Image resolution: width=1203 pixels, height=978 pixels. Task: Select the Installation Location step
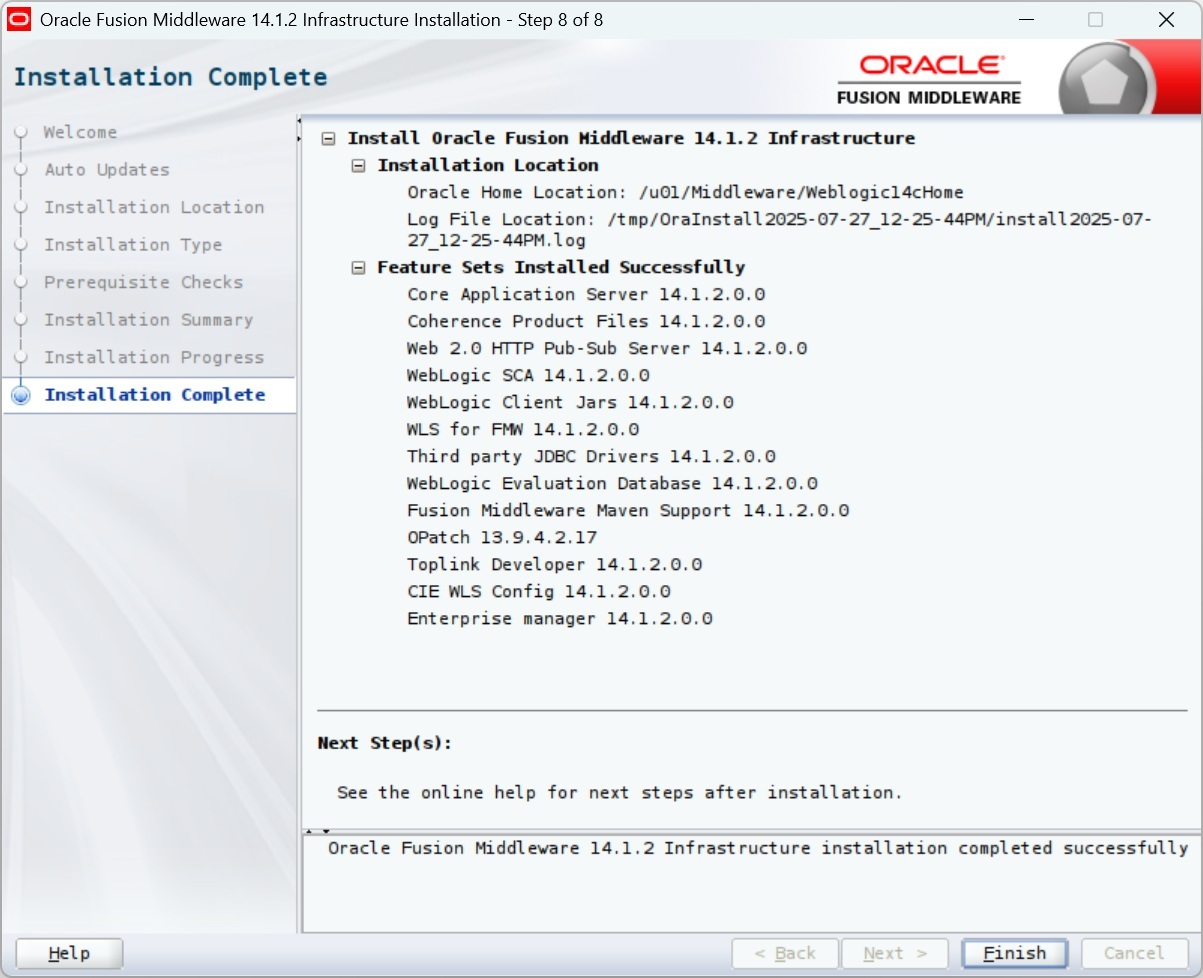point(154,207)
